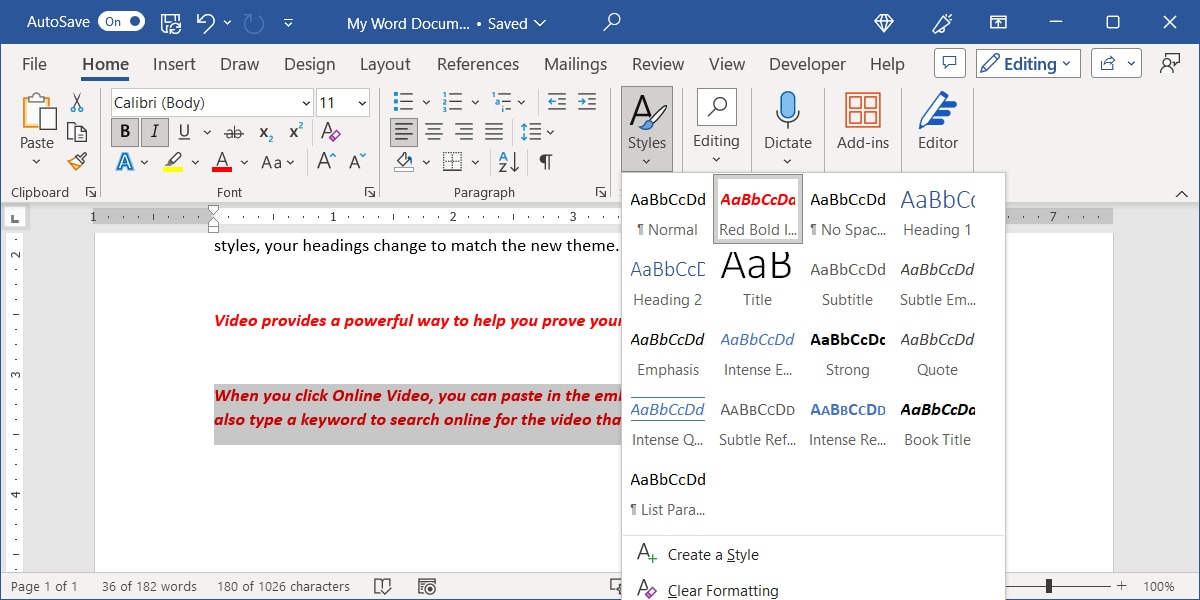Expand the font size dropdown
The image size is (1200, 600).
click(361, 103)
